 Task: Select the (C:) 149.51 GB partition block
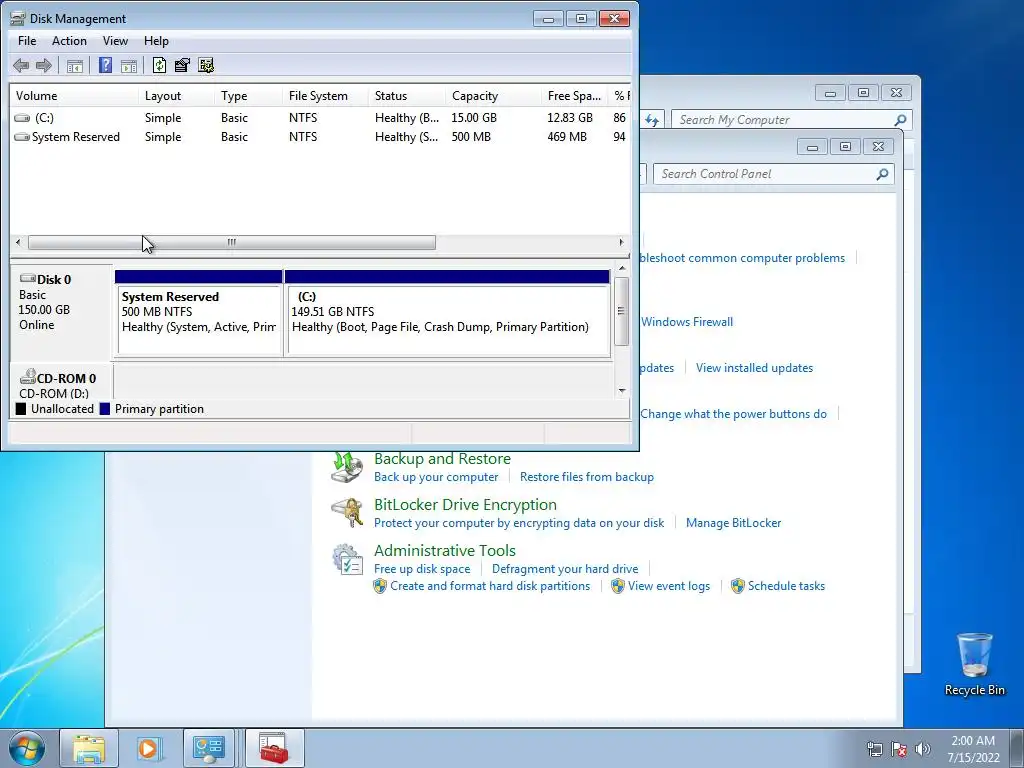point(448,313)
